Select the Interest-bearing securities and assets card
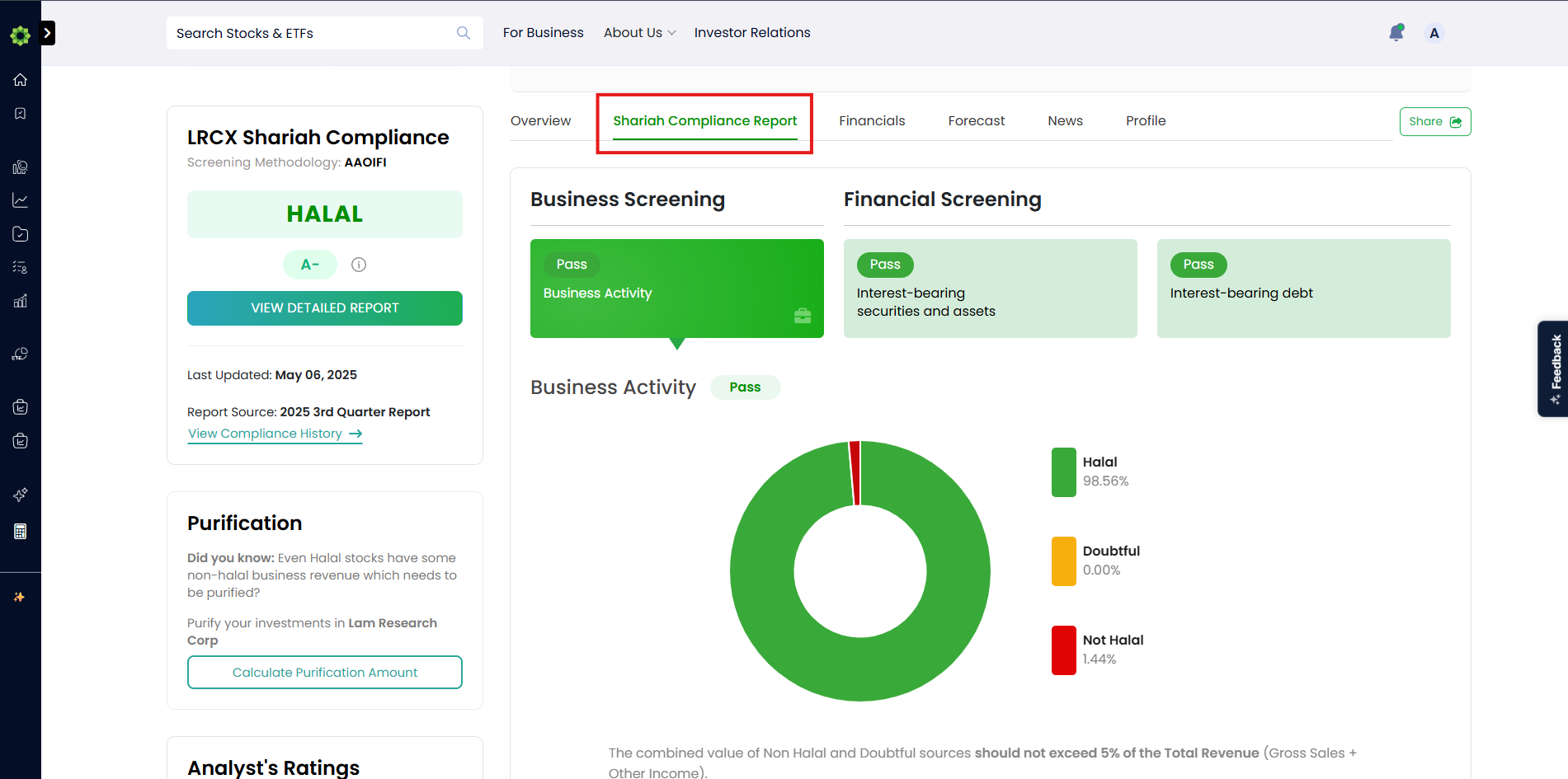Viewport: 1568px width, 779px height. tap(990, 289)
